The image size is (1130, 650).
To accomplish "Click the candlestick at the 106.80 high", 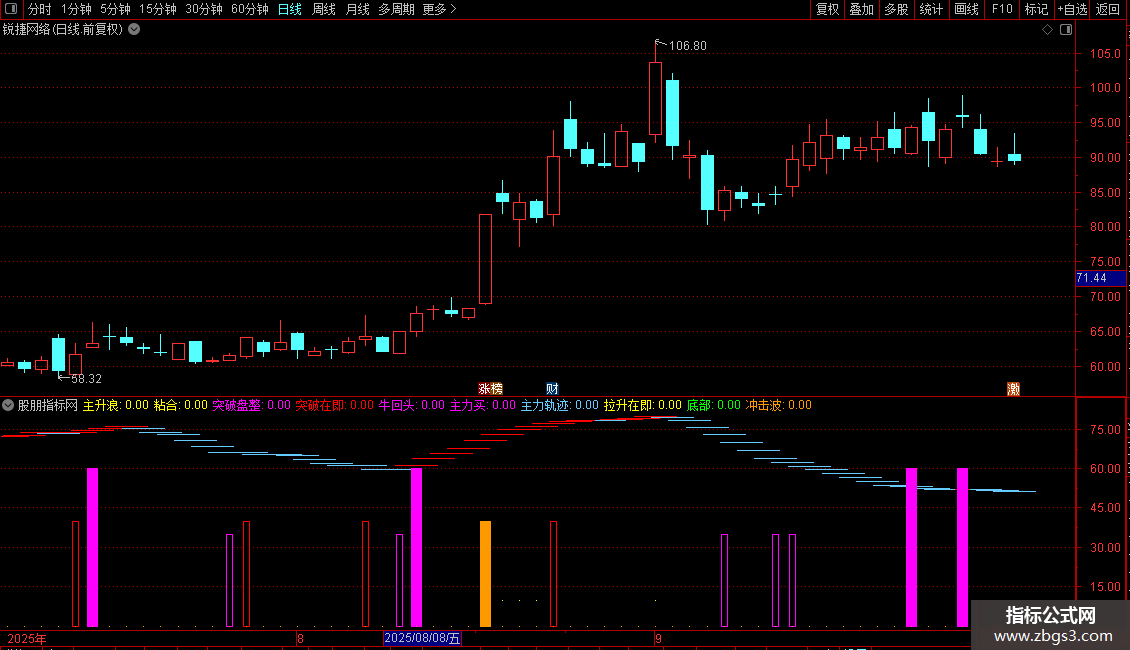I will point(655,98).
